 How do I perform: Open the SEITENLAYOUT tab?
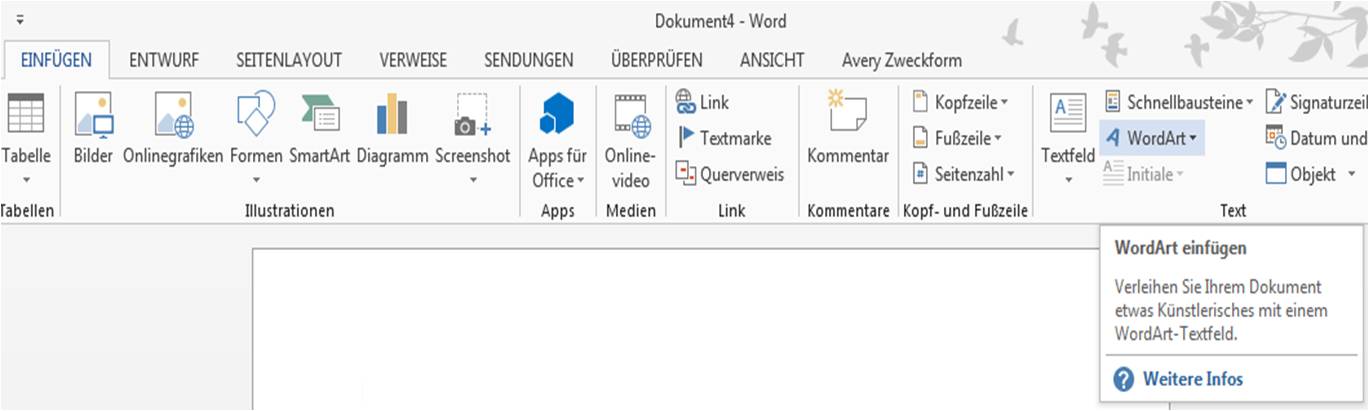coord(289,61)
